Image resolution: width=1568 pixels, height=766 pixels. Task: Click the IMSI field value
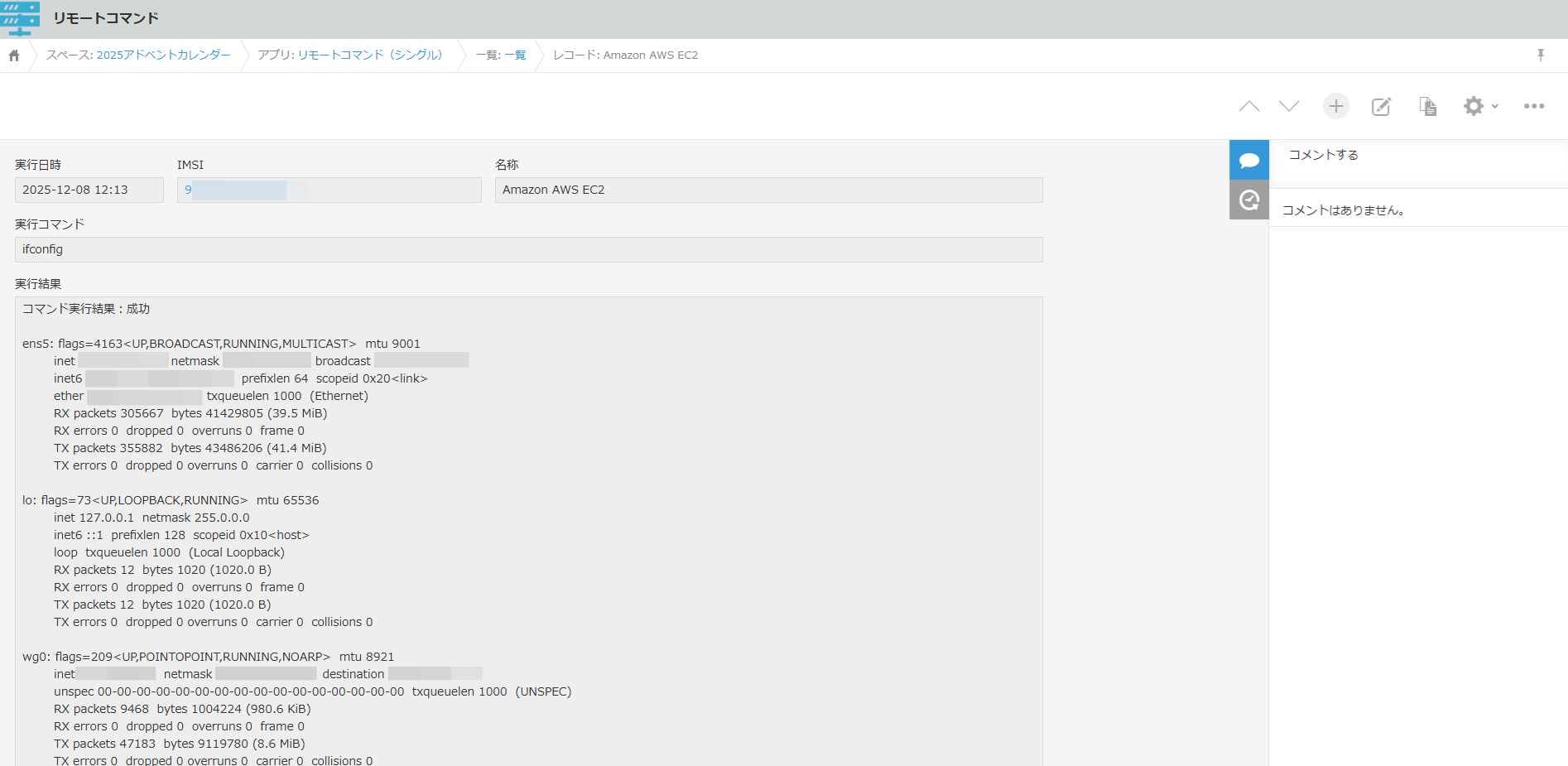coord(329,190)
